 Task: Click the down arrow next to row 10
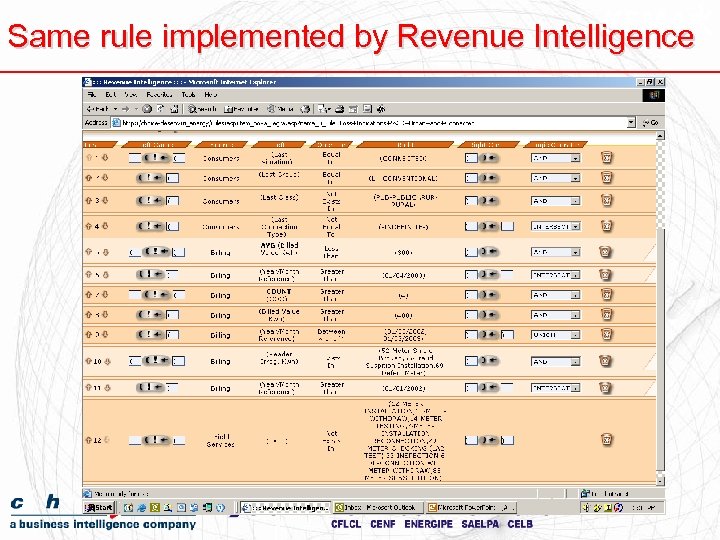[107, 361]
